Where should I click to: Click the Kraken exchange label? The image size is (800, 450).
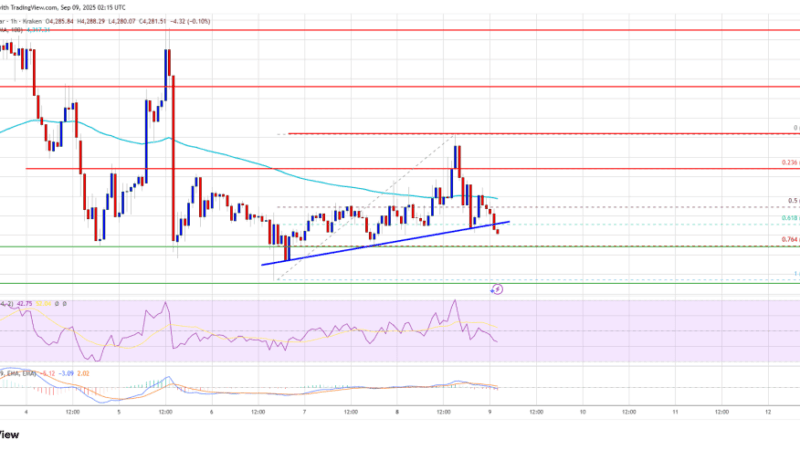click(x=34, y=21)
